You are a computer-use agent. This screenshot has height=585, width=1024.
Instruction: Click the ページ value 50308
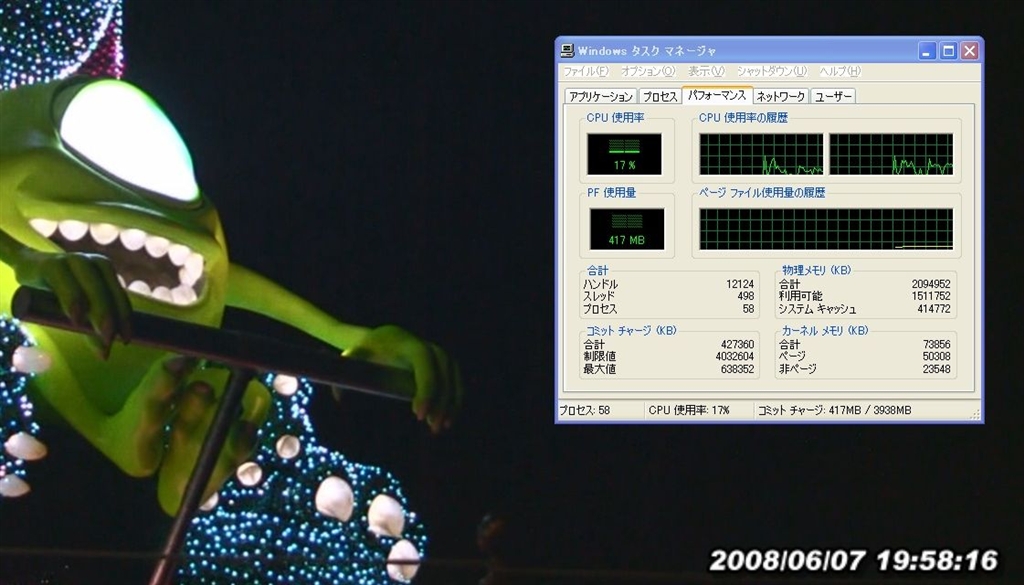936,356
